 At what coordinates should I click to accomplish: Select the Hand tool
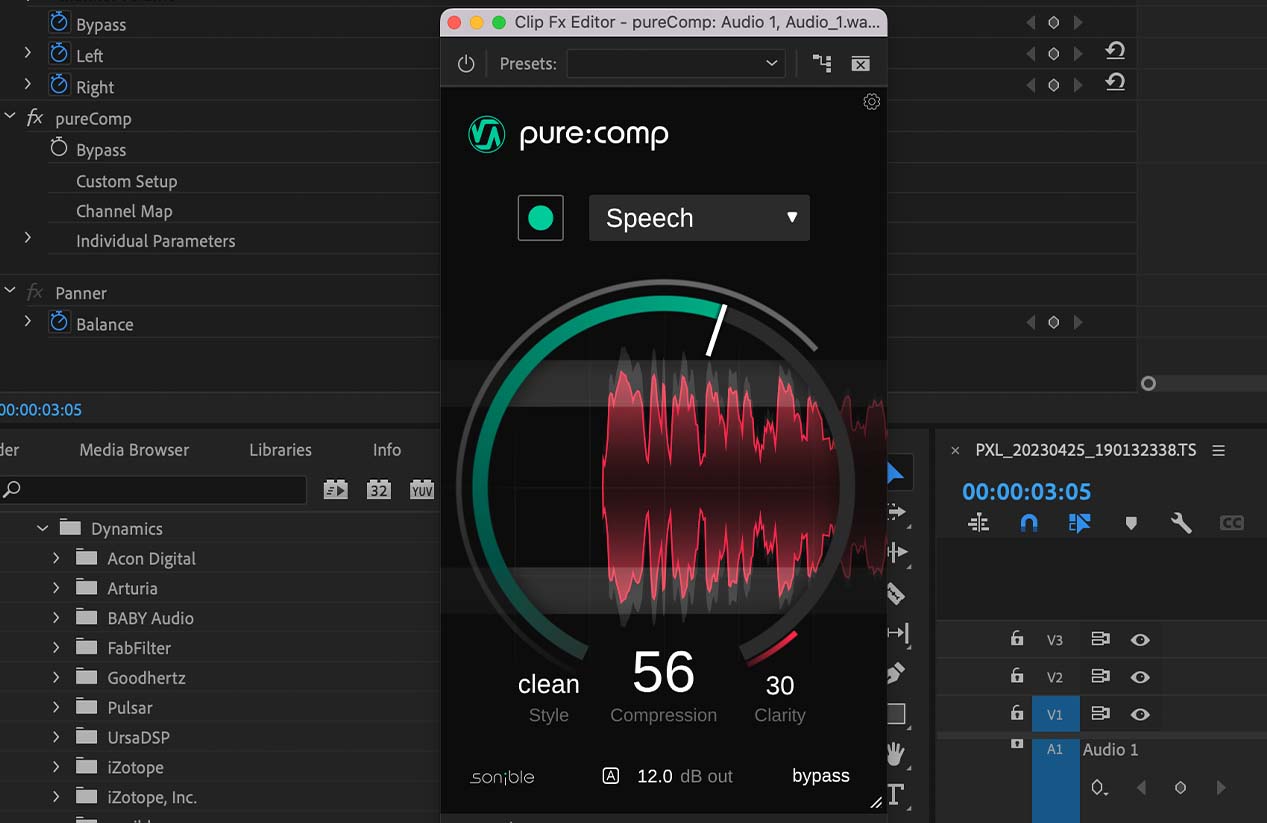click(x=896, y=754)
